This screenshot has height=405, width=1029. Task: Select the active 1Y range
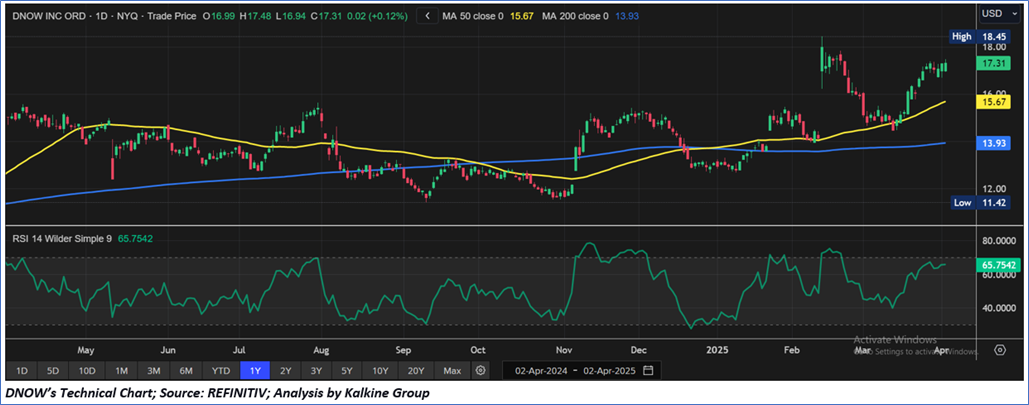point(254,371)
